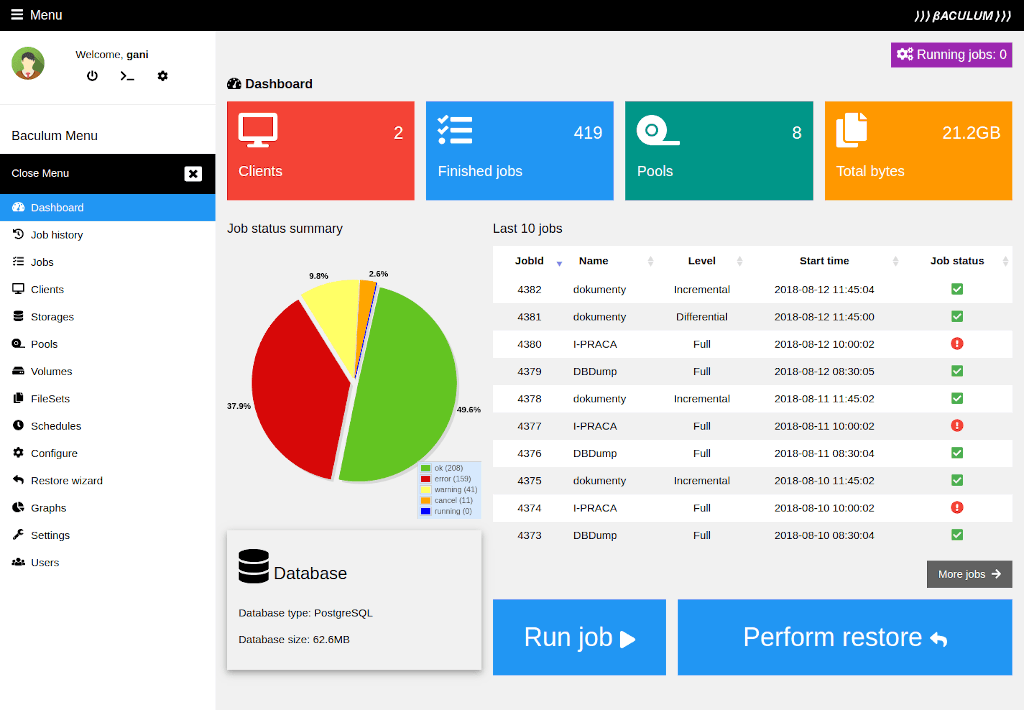Click the user avatar picture
The width and height of the screenshot is (1024, 710).
pos(28,63)
